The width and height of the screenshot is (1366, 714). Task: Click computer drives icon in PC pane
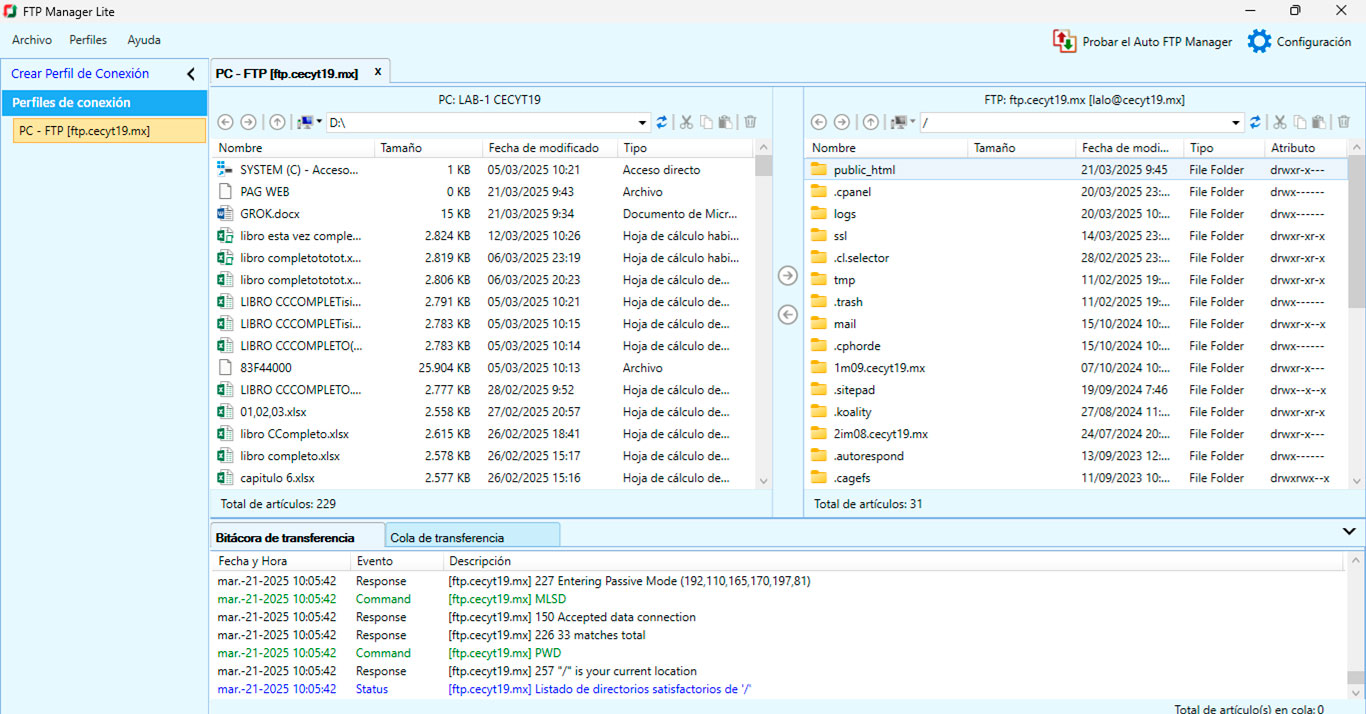[305, 122]
